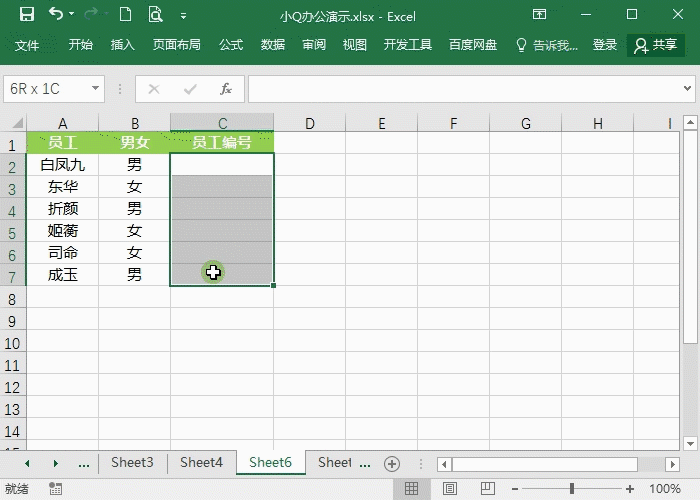Click the zoom out minus button
Image resolution: width=700 pixels, height=500 pixels.
pyautogui.click(x=515, y=489)
